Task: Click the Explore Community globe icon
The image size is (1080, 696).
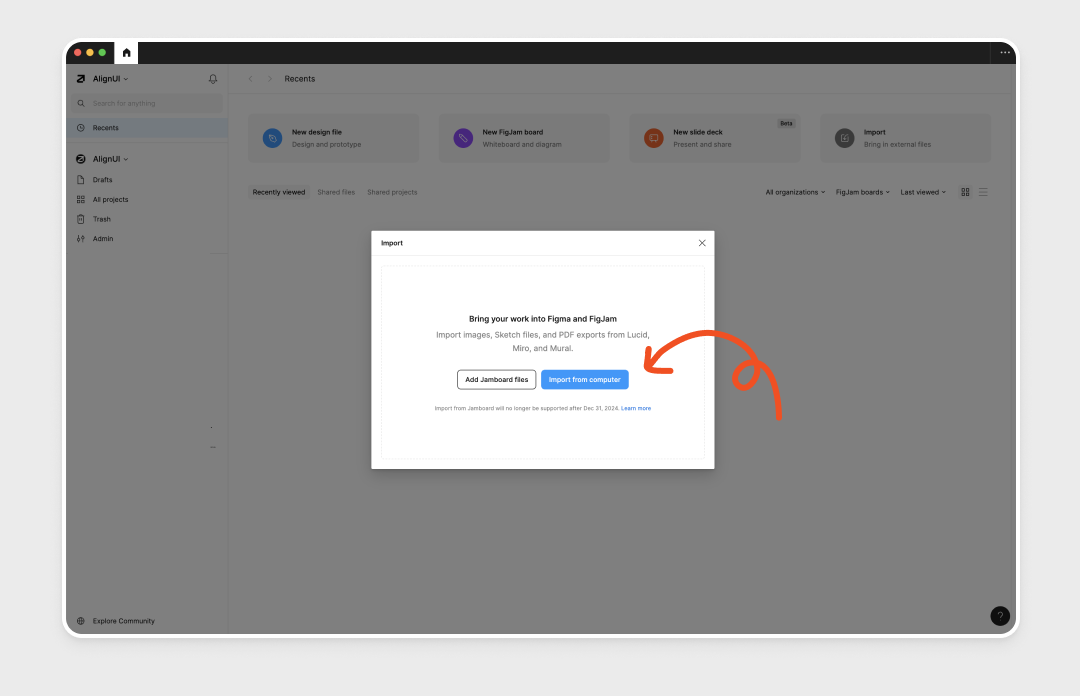Action: coord(81,621)
